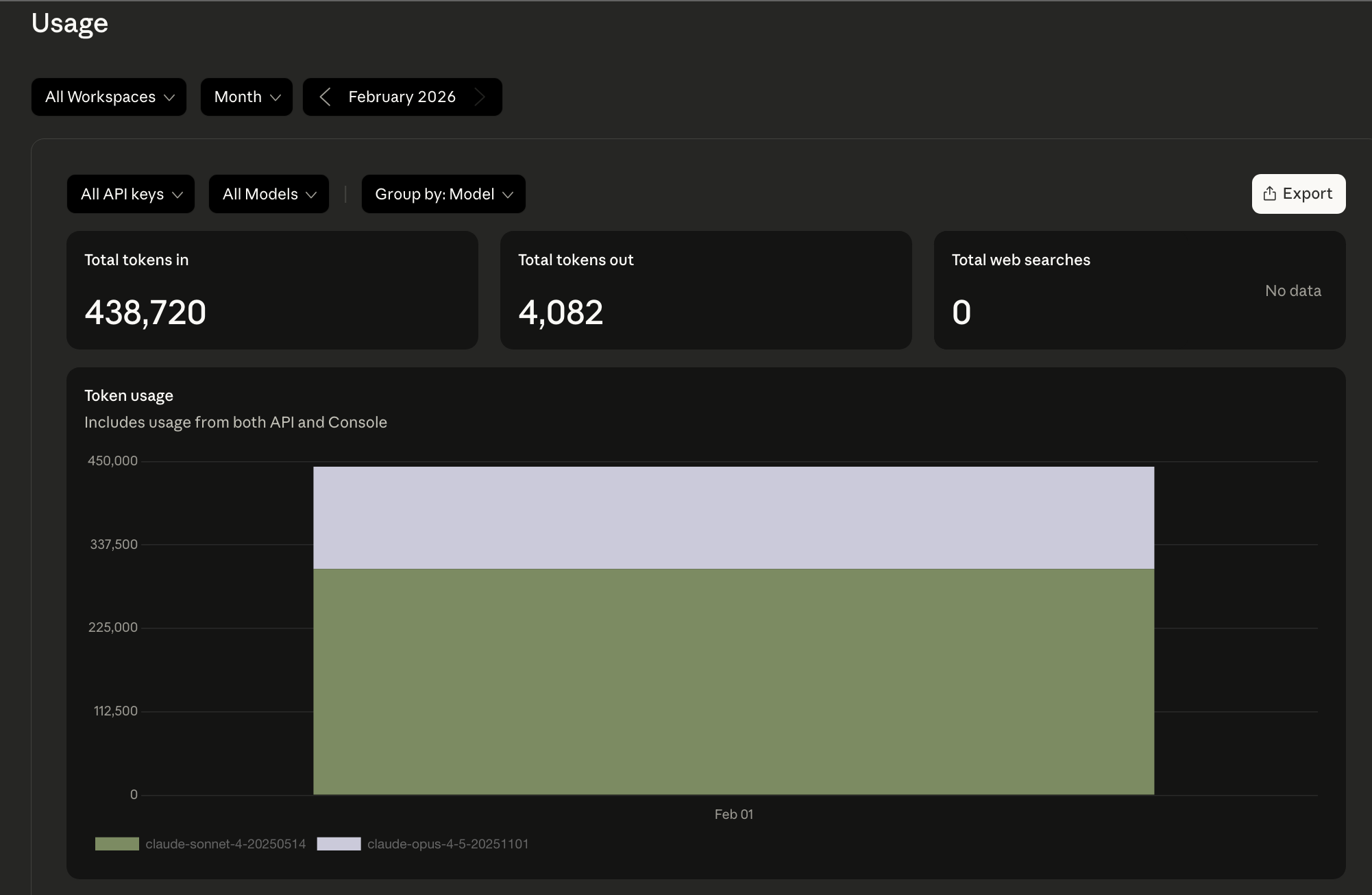Click the Usage page heading
This screenshot has width=1372, height=895.
coord(69,23)
